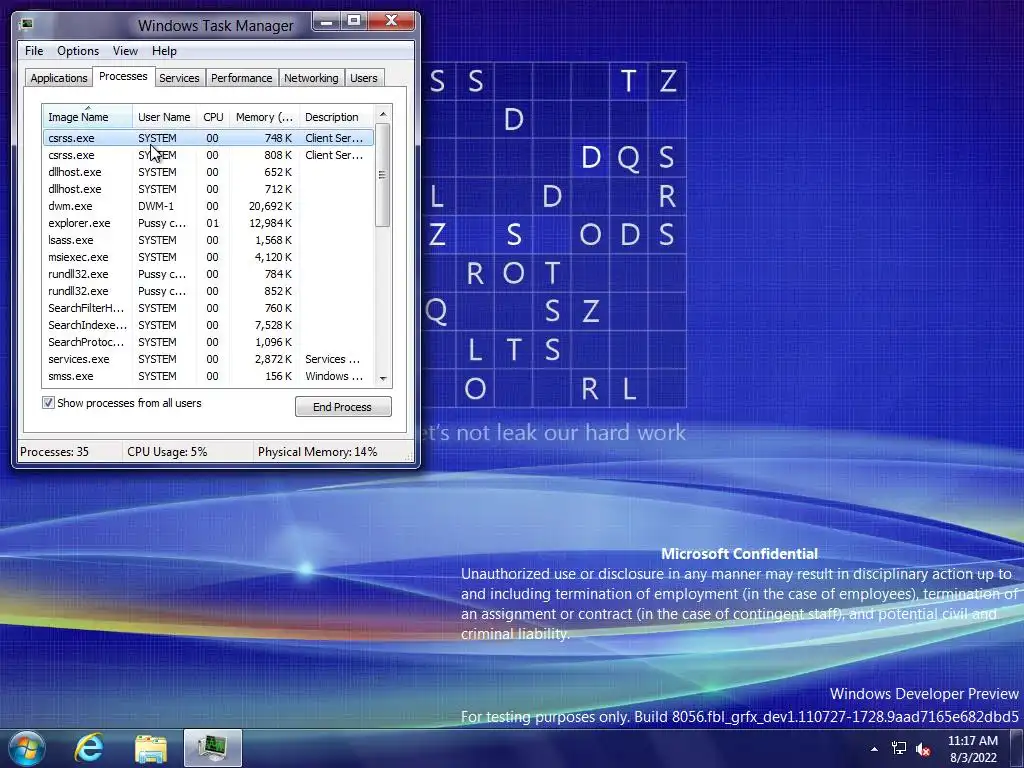Select rundll32.exe row with 852 K

(x=208, y=291)
